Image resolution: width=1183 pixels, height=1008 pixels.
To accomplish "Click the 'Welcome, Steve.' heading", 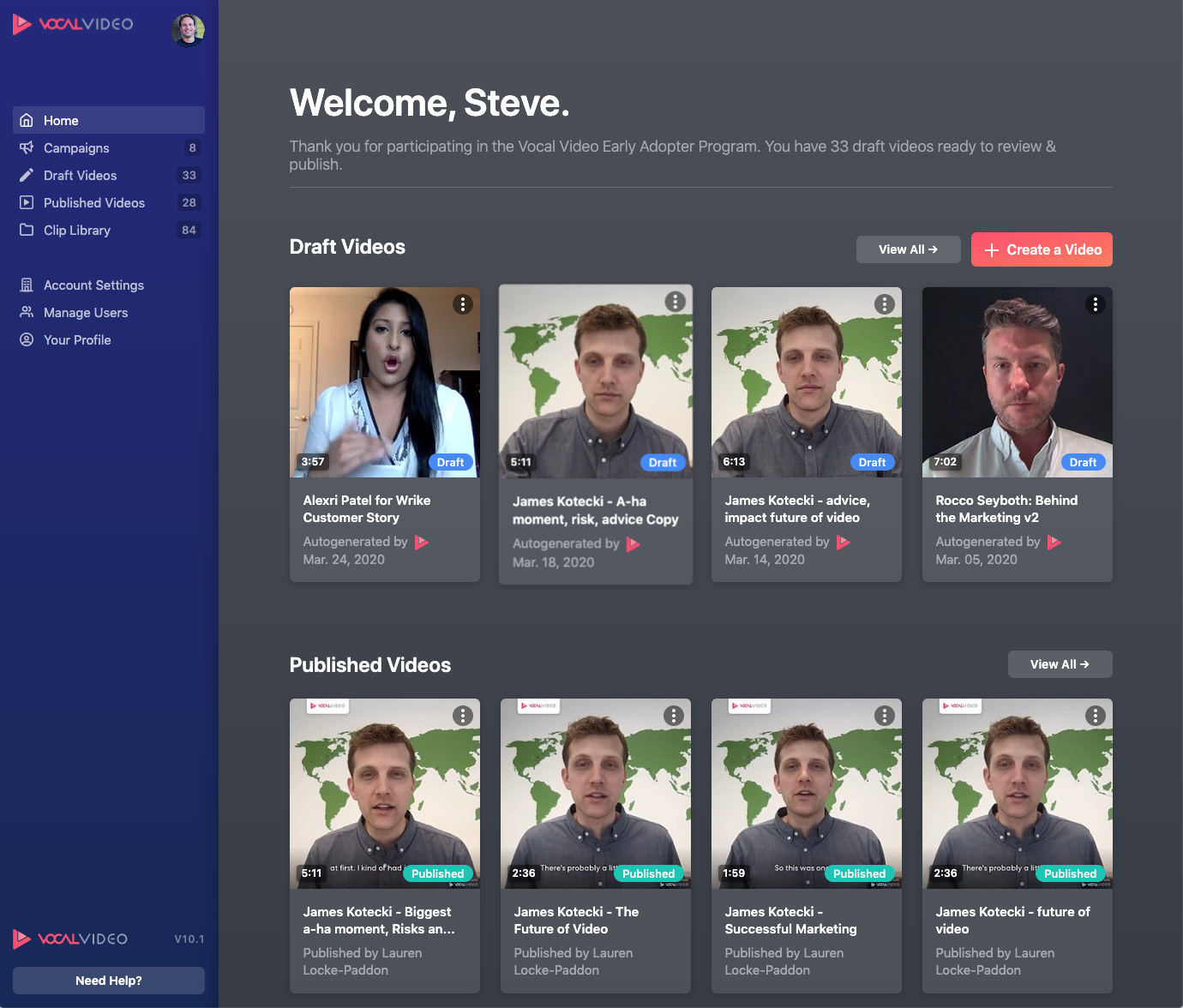I will (x=429, y=103).
